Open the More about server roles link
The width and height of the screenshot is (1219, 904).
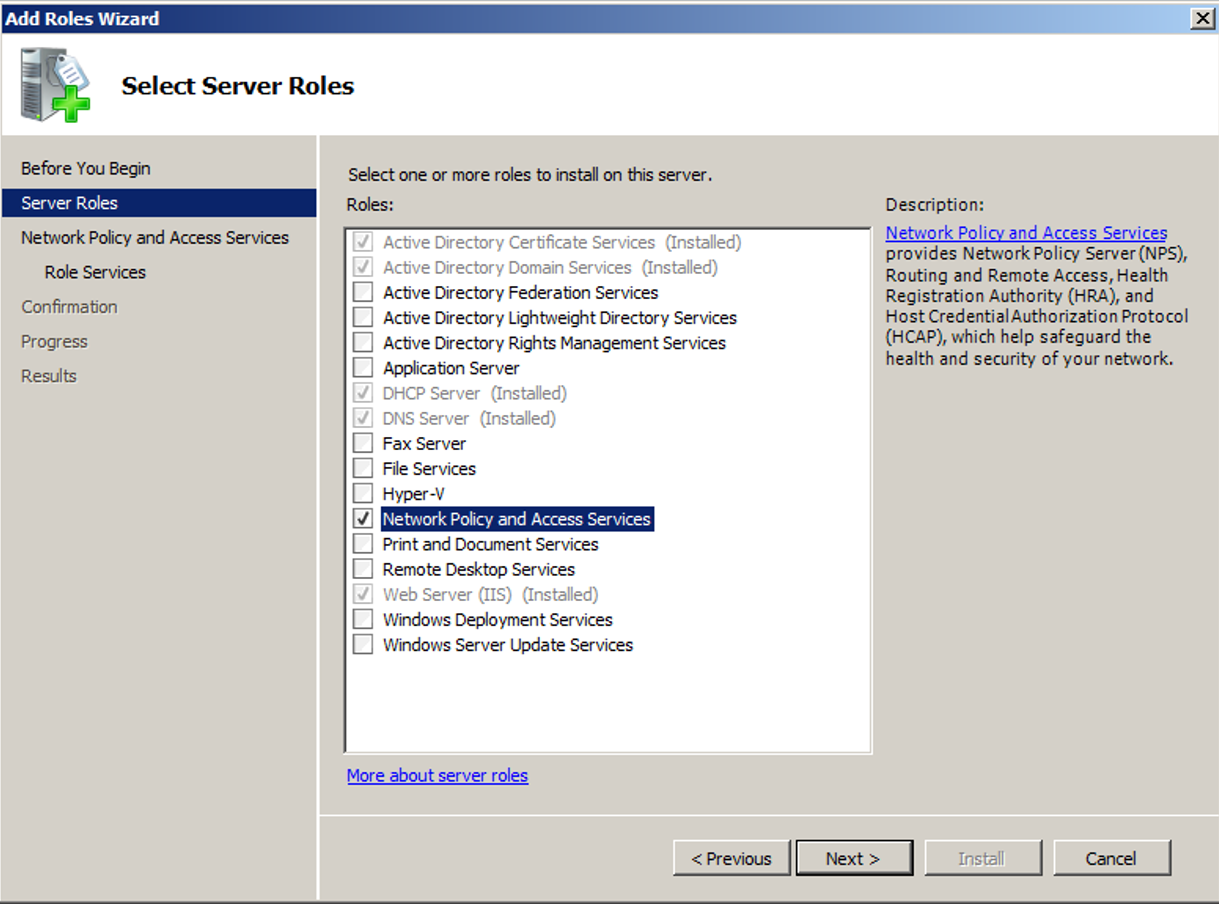[437, 776]
